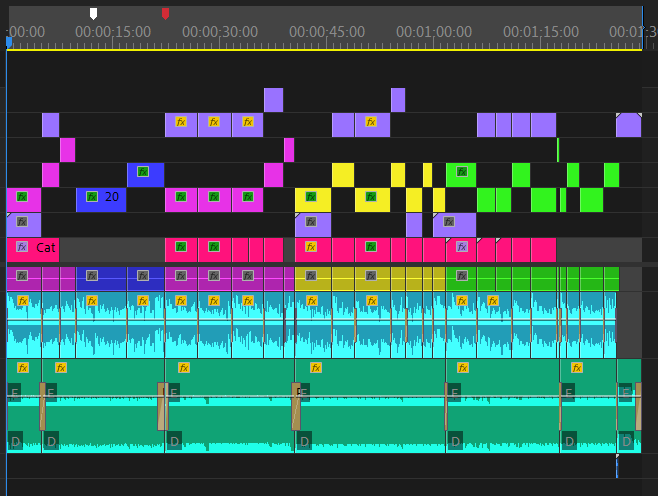Select the blue clip labeled 20

pos(101,200)
